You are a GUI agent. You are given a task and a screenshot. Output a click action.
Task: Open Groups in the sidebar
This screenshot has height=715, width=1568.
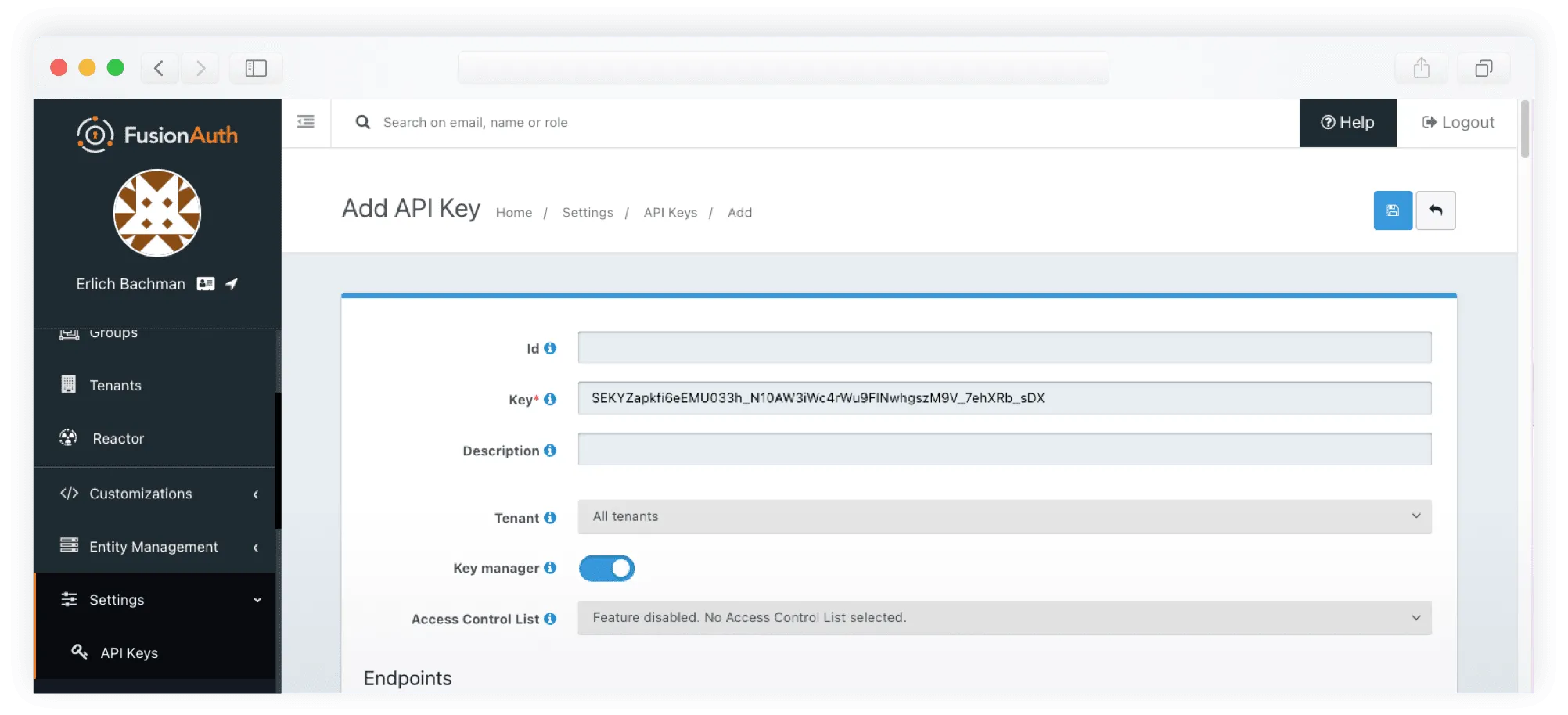tap(155, 335)
